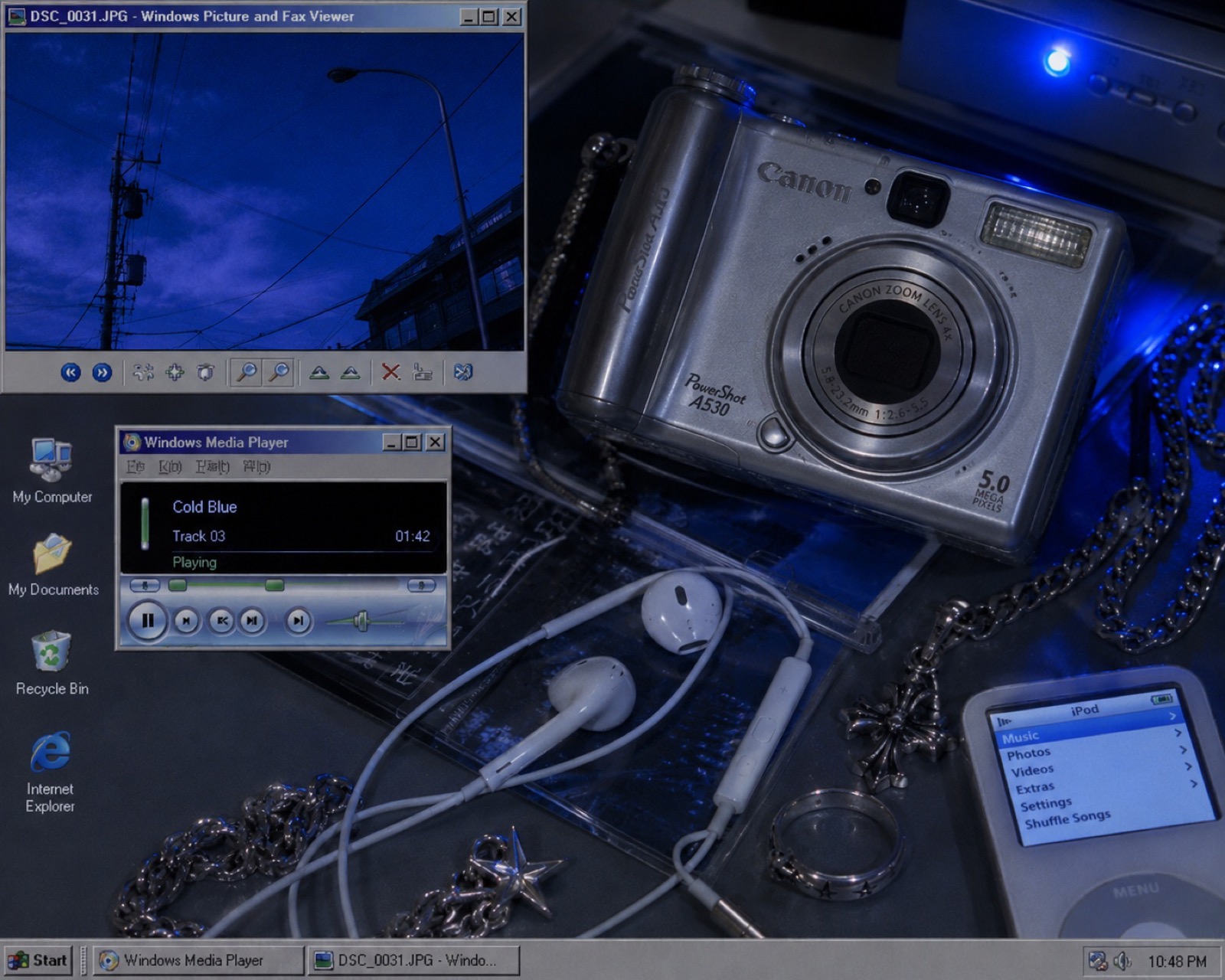The width and height of the screenshot is (1225, 980).
Task: Open the rightmost menu in Media Player menu bar
Action: pos(256,466)
